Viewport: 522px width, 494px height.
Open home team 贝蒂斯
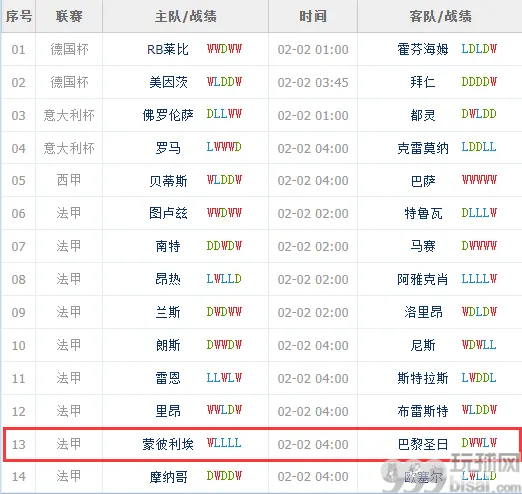tap(168, 180)
